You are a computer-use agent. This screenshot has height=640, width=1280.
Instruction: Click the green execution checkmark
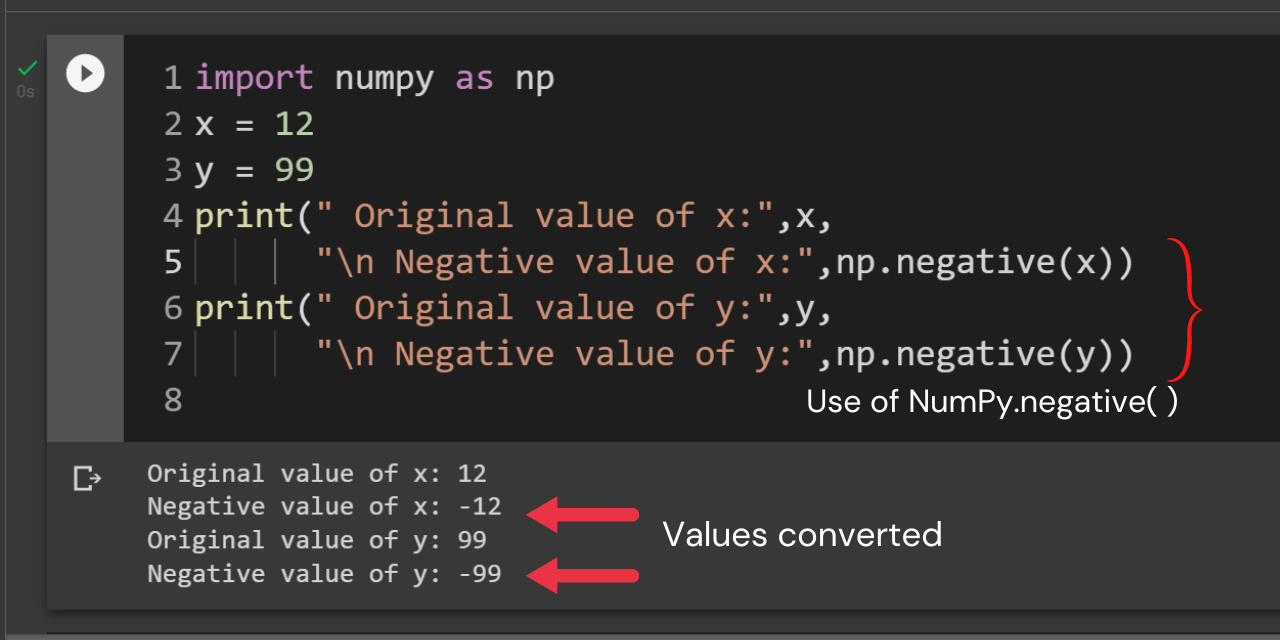point(25,68)
